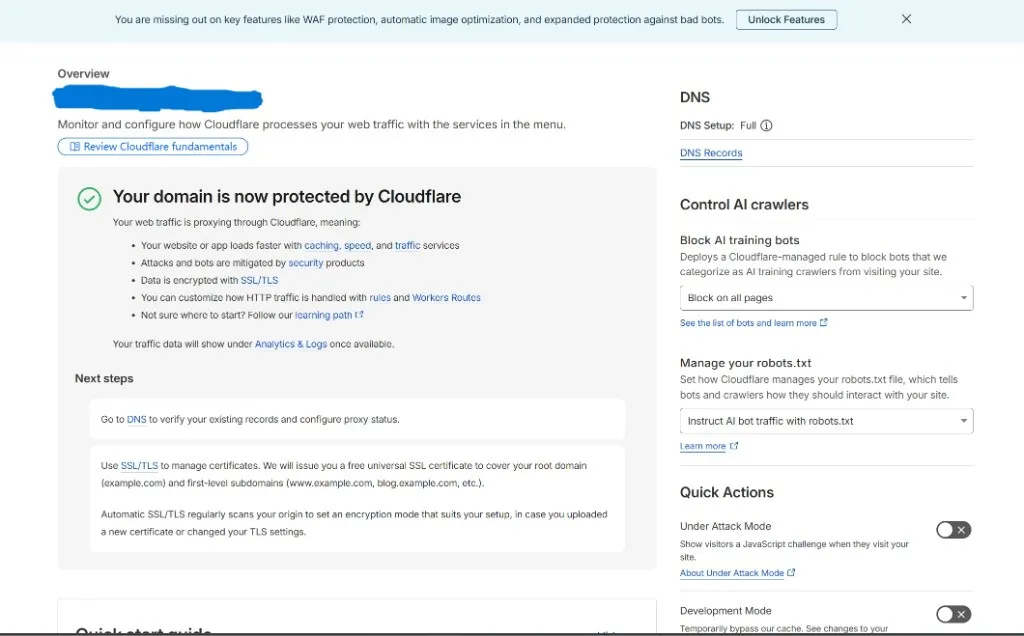Click the caching link in bullet list
Image resolution: width=1024 pixels, height=636 pixels.
pos(321,246)
